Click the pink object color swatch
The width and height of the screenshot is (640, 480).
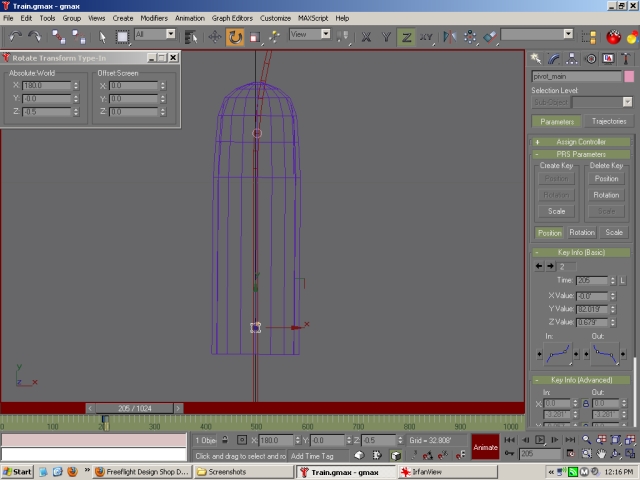click(x=629, y=76)
